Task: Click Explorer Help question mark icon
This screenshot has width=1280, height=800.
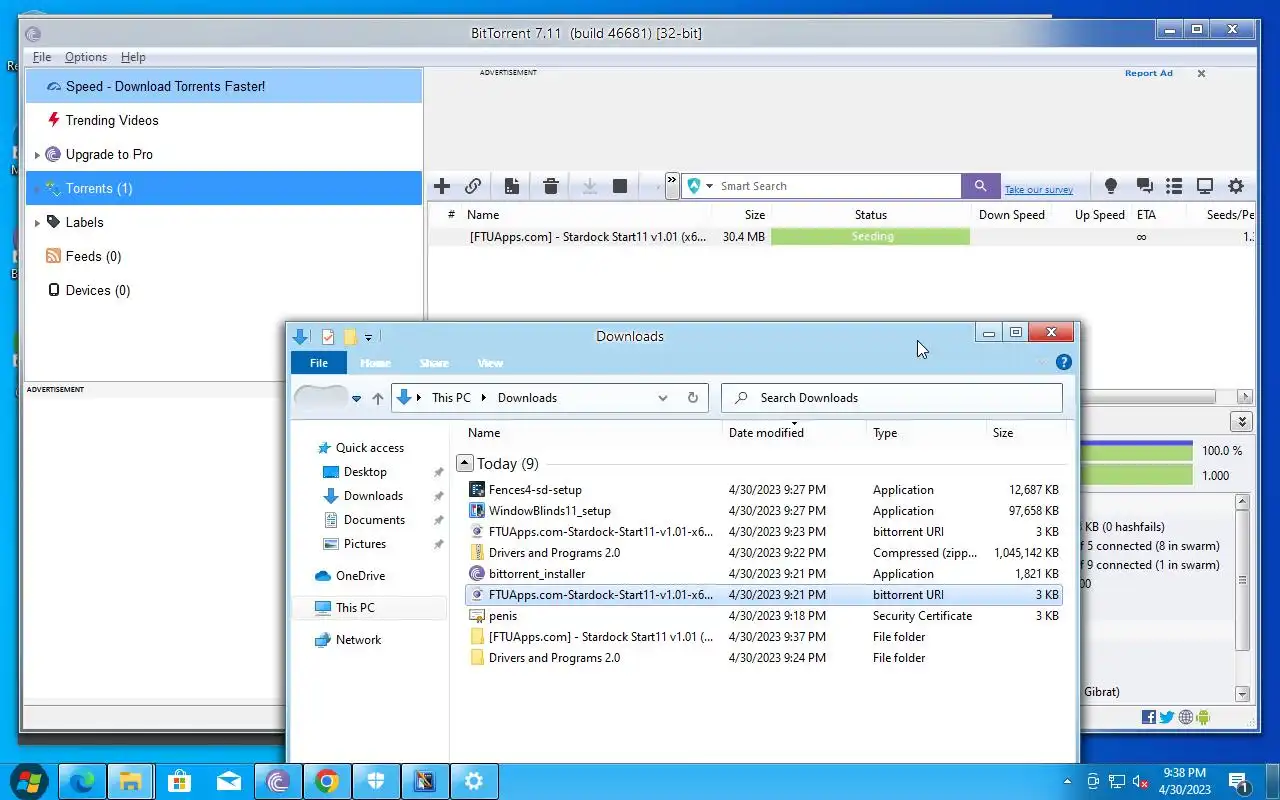Action: (1064, 362)
